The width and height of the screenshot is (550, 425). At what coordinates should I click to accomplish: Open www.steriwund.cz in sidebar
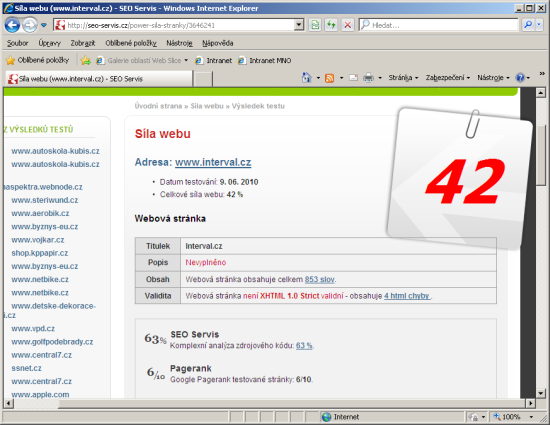click(x=45, y=200)
